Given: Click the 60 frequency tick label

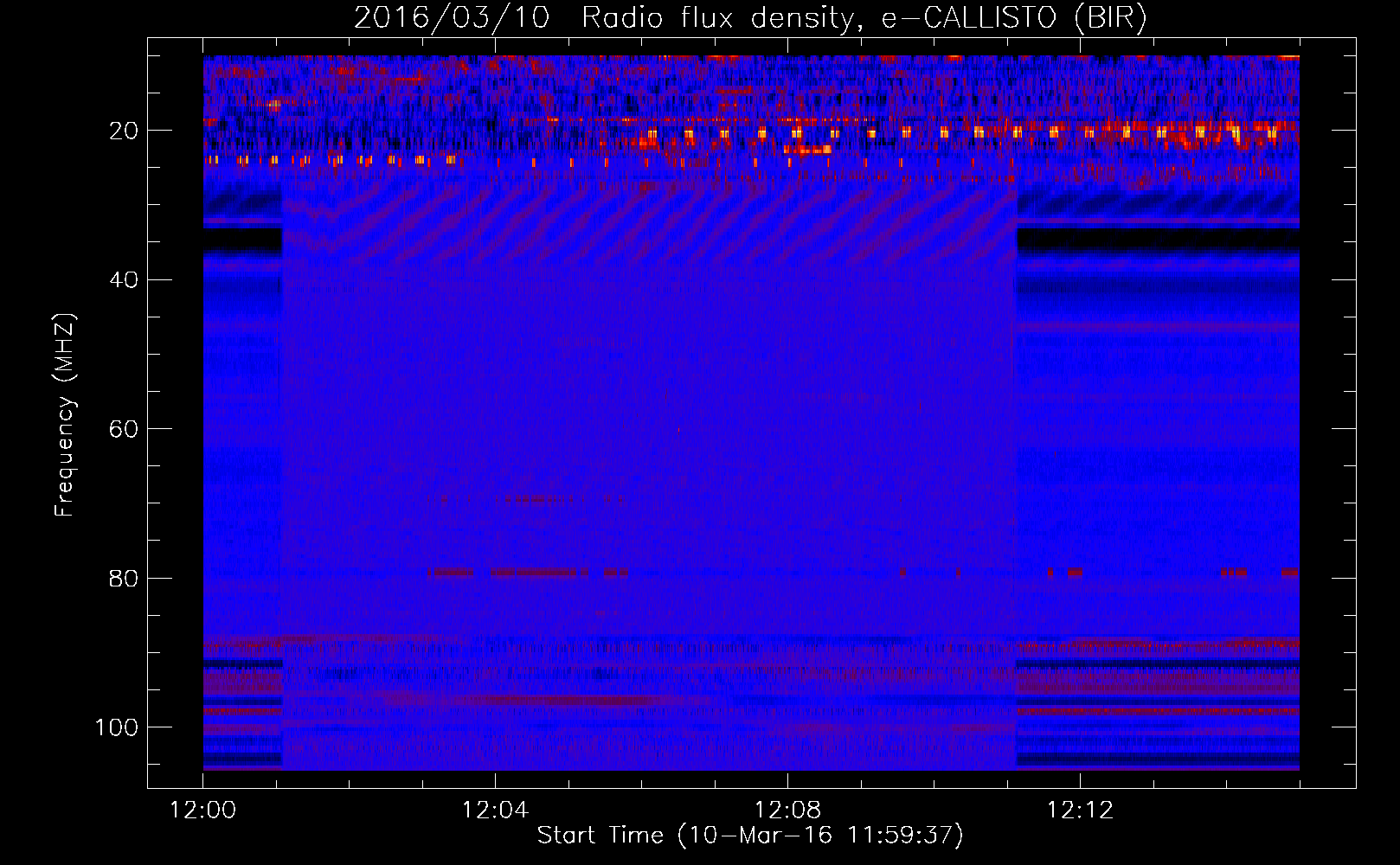Looking at the screenshot, I should click(x=124, y=429).
